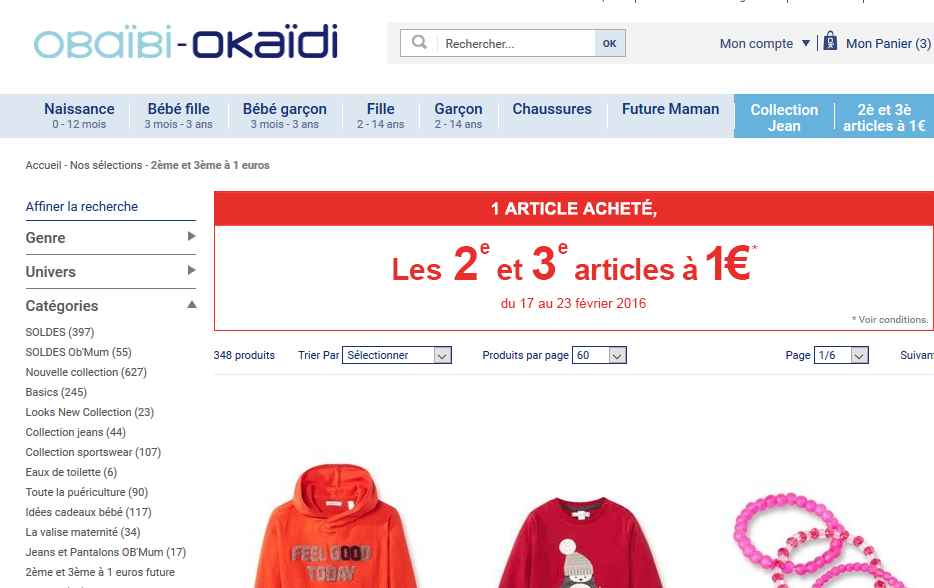Screen dimensions: 934x588
Task: Open the Chaussures menu item
Action: click(552, 109)
